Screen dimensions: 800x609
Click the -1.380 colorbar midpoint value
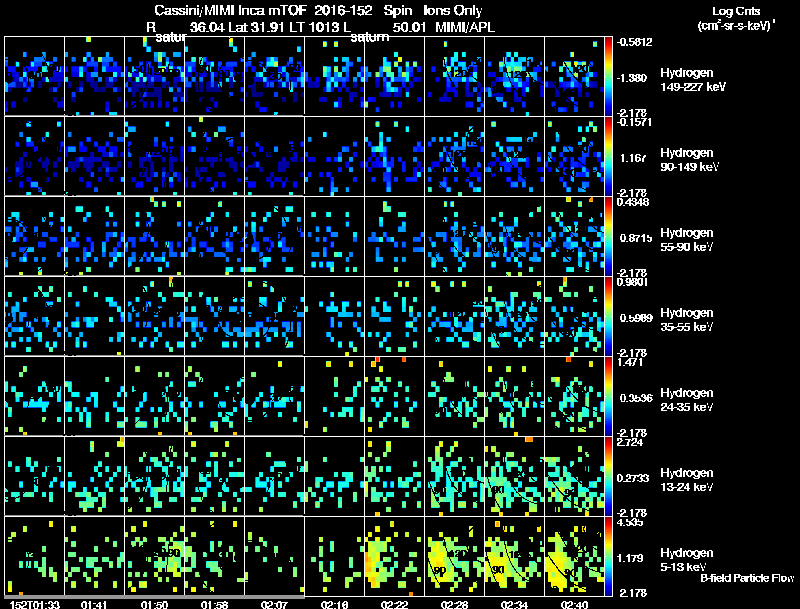632,78
